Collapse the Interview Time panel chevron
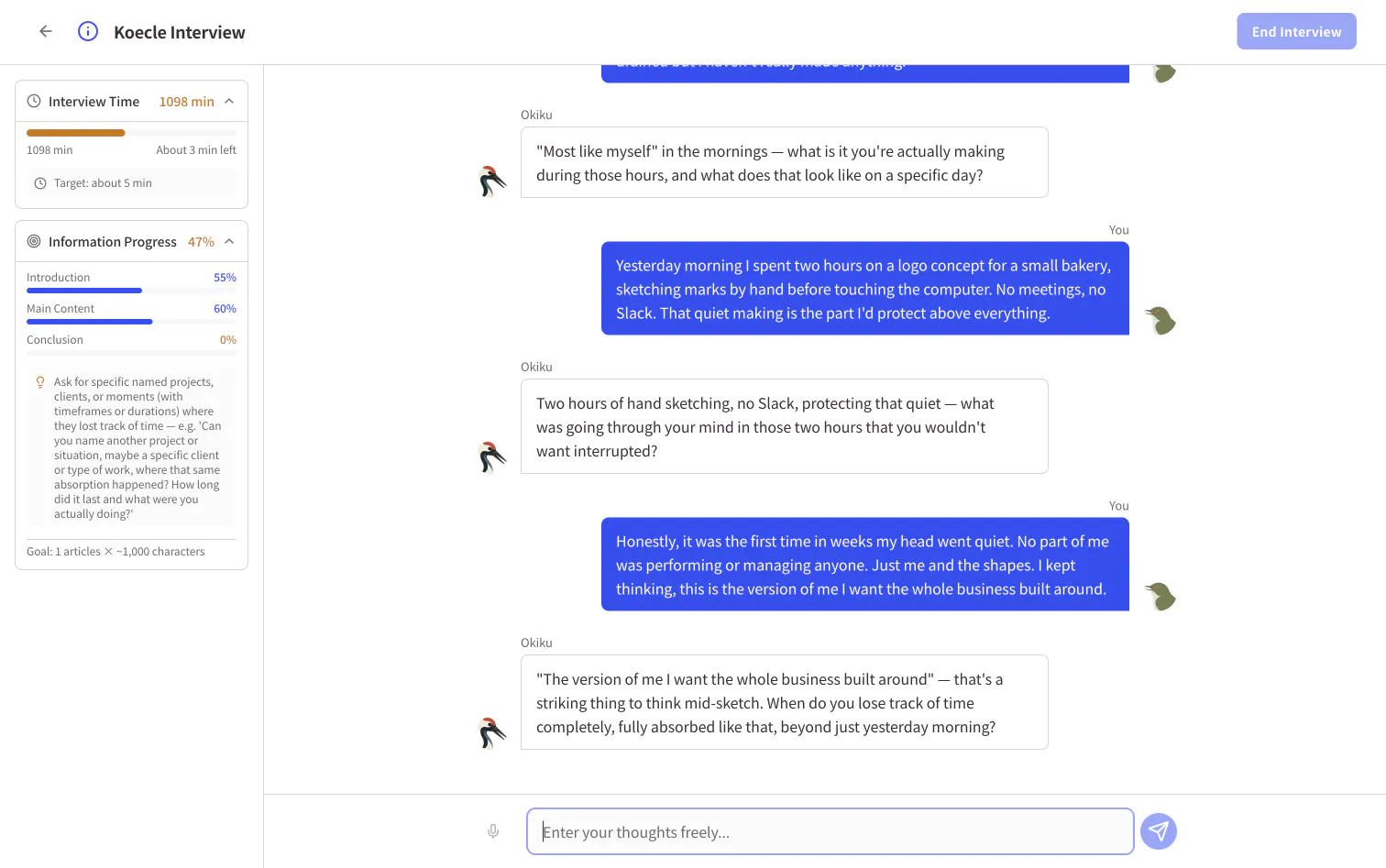 (x=229, y=101)
